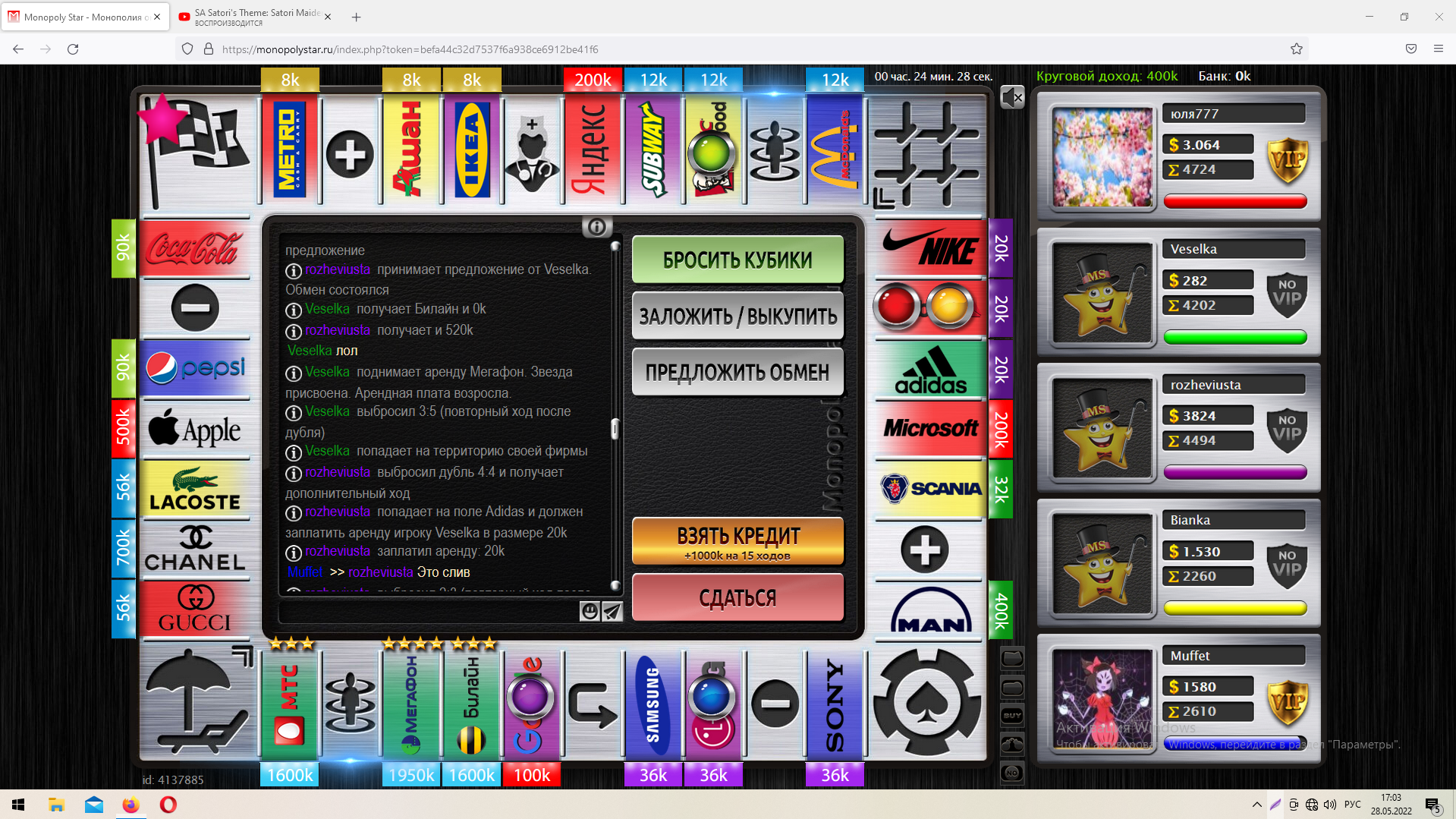Open the browser hamburger menu
Screen dimensions: 1456x819
[1438, 49]
